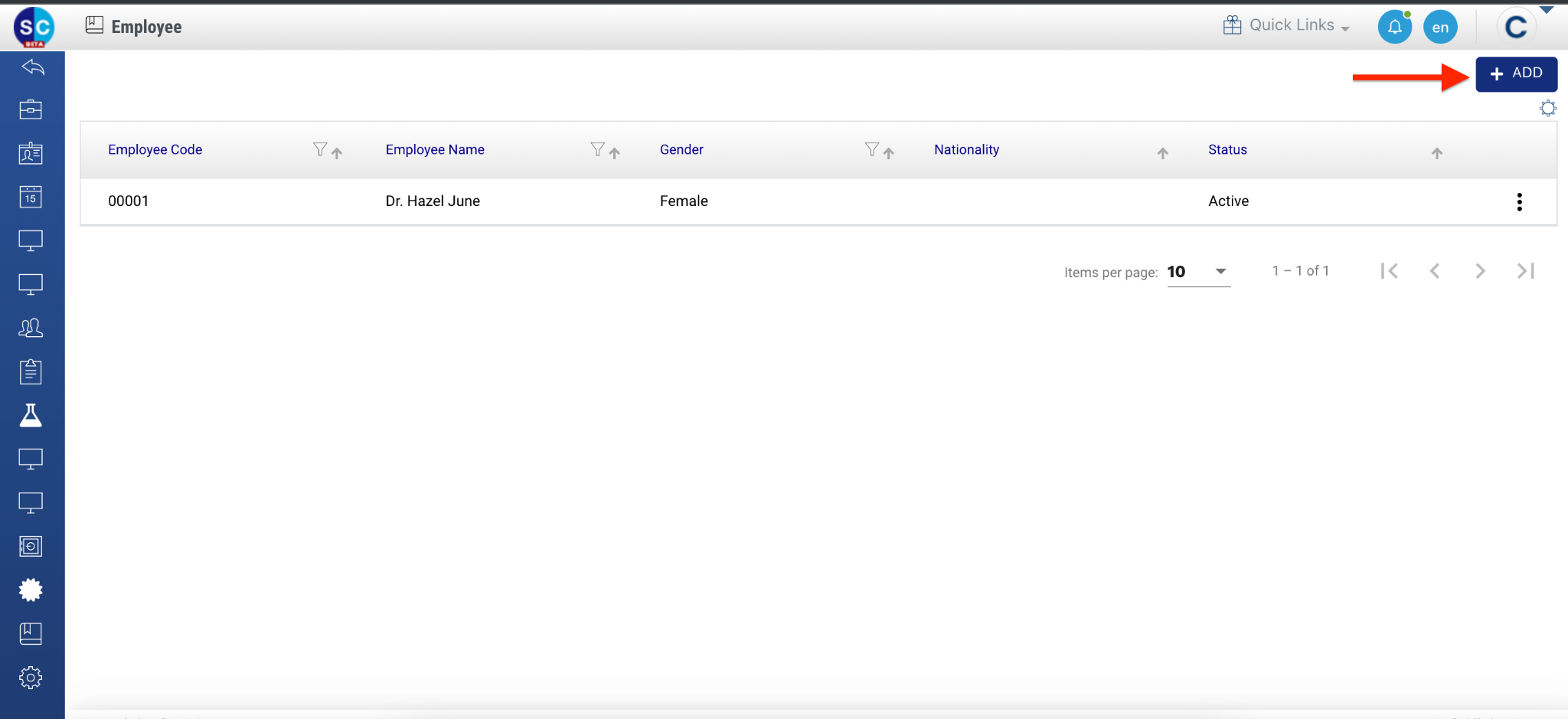
Task: Open row actions menu for Dr. Hazel June
Action: coord(1519,202)
